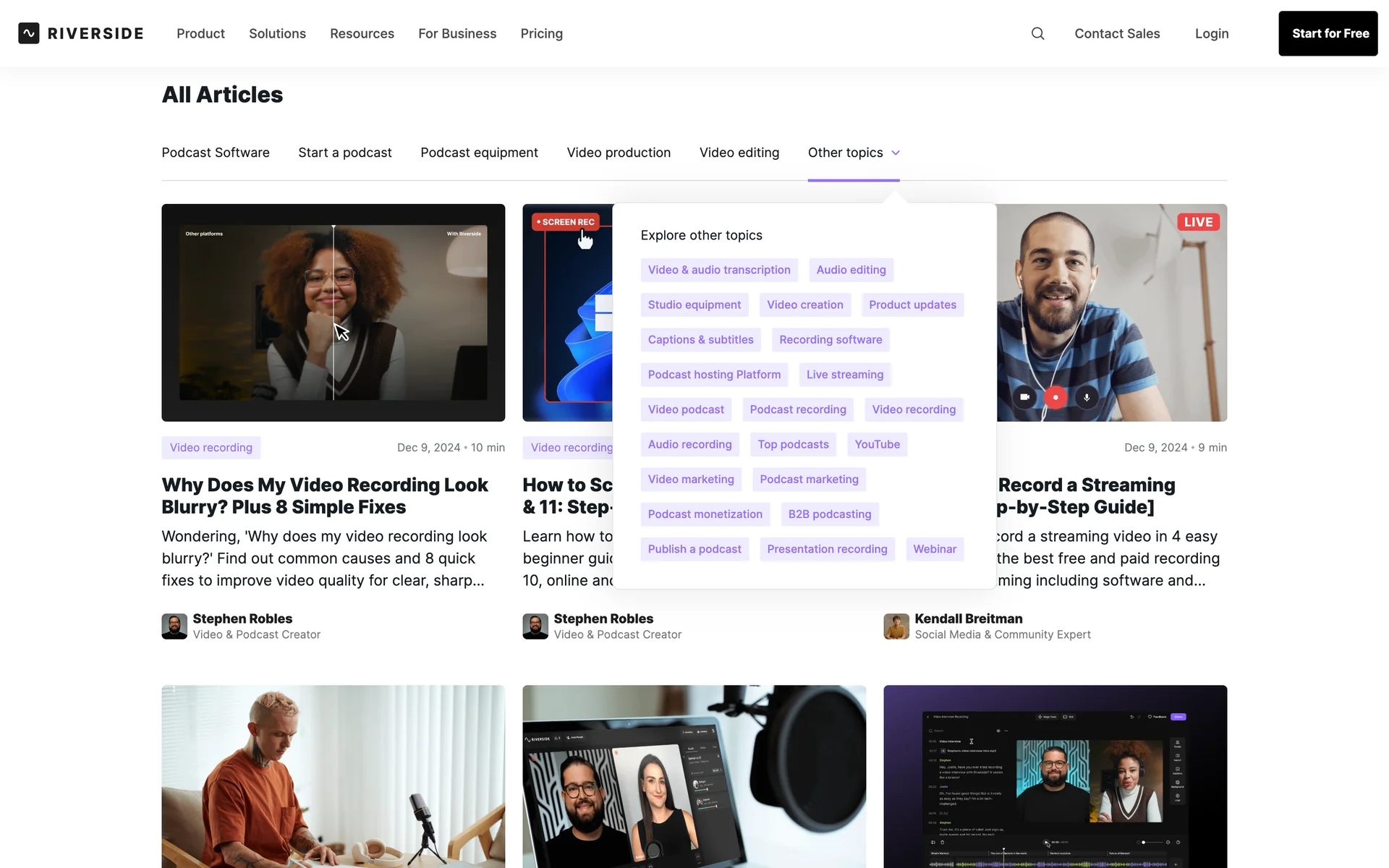Choose the YouTube topic tag

[x=877, y=444]
